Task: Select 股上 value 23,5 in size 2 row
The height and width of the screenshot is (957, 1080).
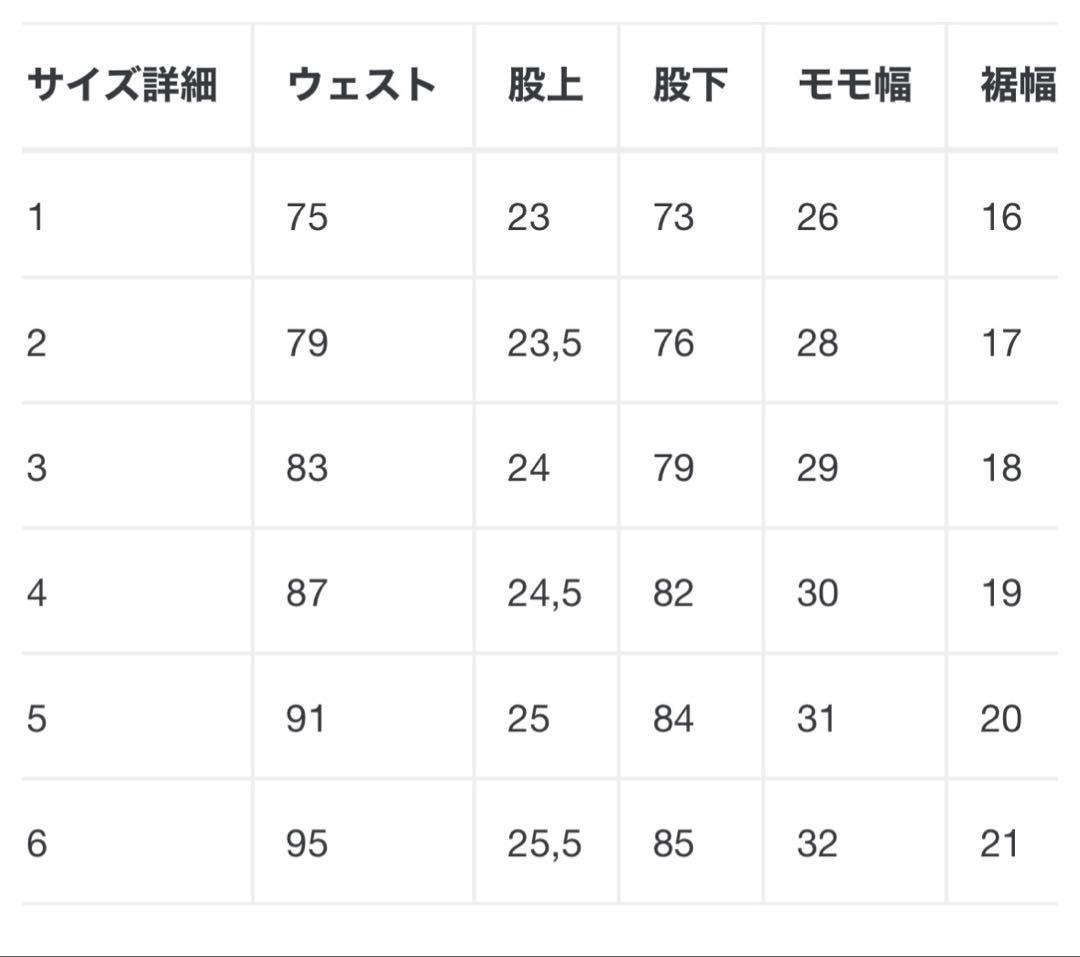Action: (544, 343)
